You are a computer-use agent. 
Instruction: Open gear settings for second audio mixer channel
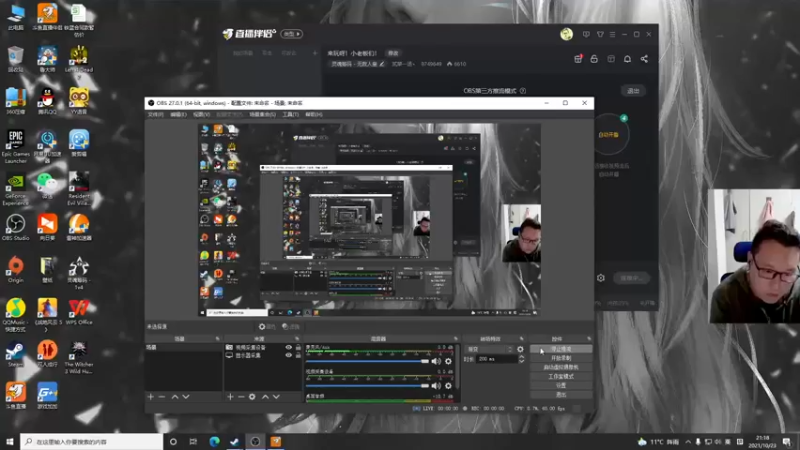point(448,386)
